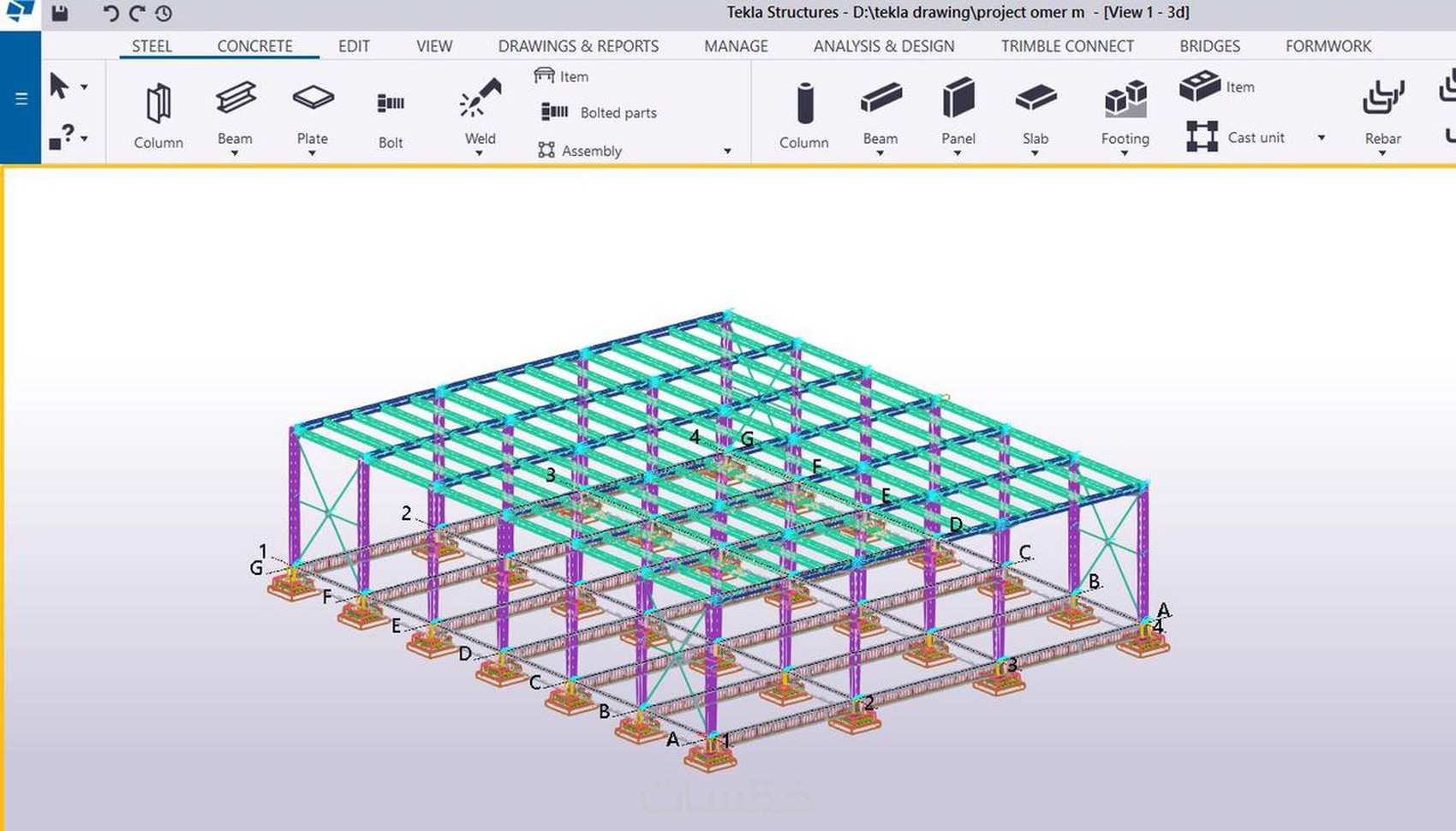Click the Save icon in title bar

click(x=60, y=13)
